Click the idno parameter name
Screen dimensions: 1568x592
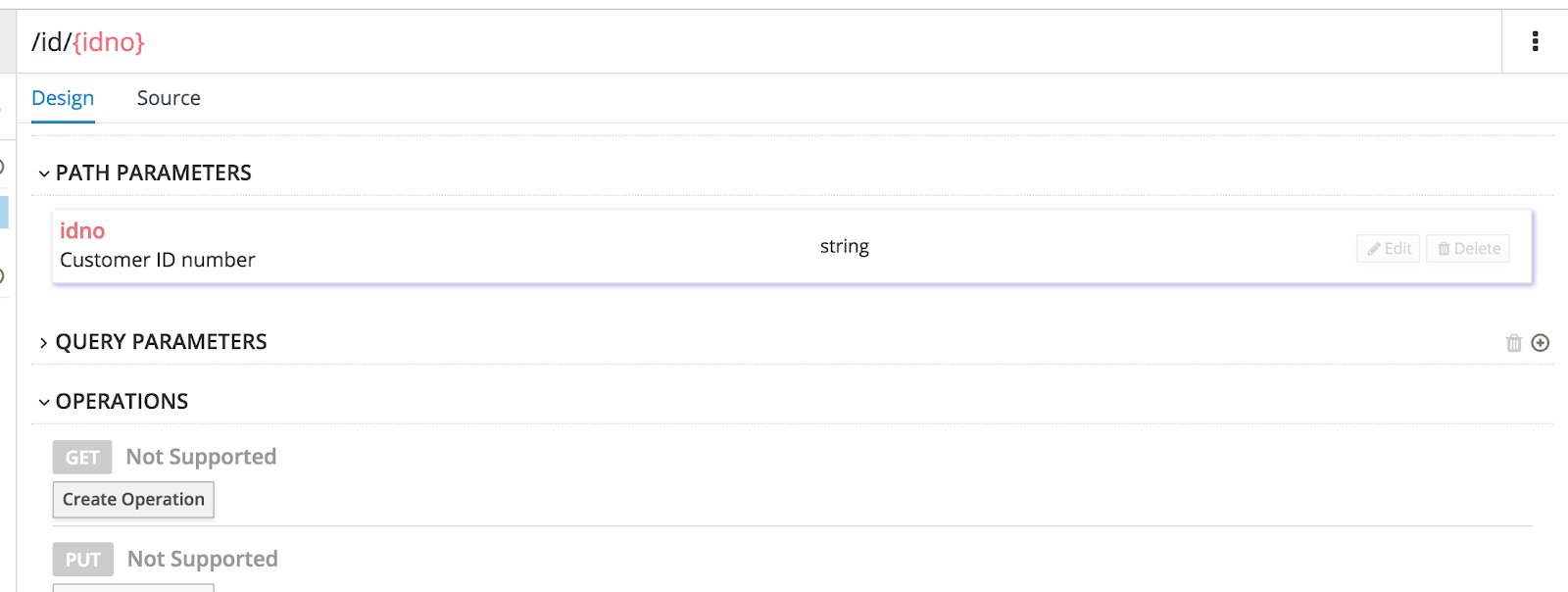(x=82, y=231)
